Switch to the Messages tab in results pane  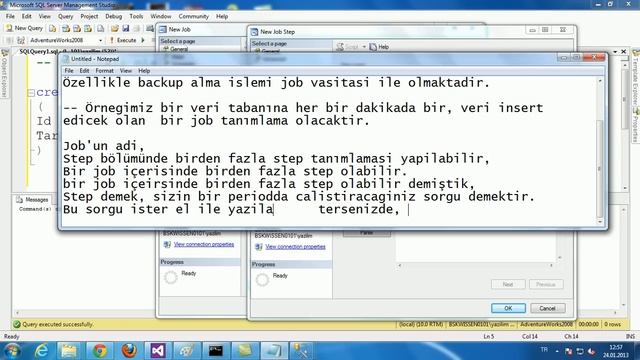pos(33,200)
